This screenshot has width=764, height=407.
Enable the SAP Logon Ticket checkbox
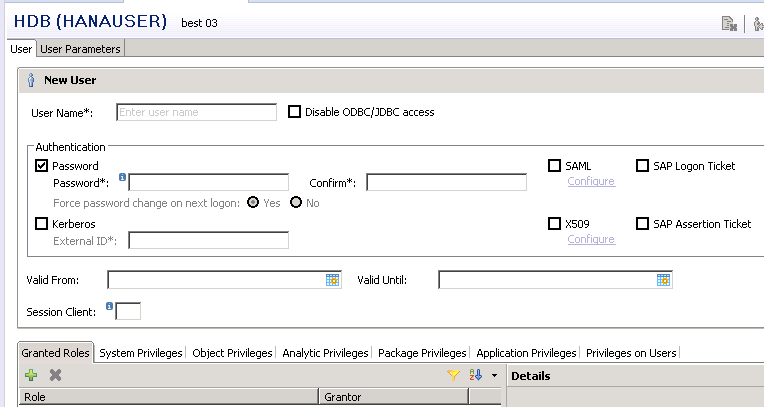pyautogui.click(x=642, y=166)
